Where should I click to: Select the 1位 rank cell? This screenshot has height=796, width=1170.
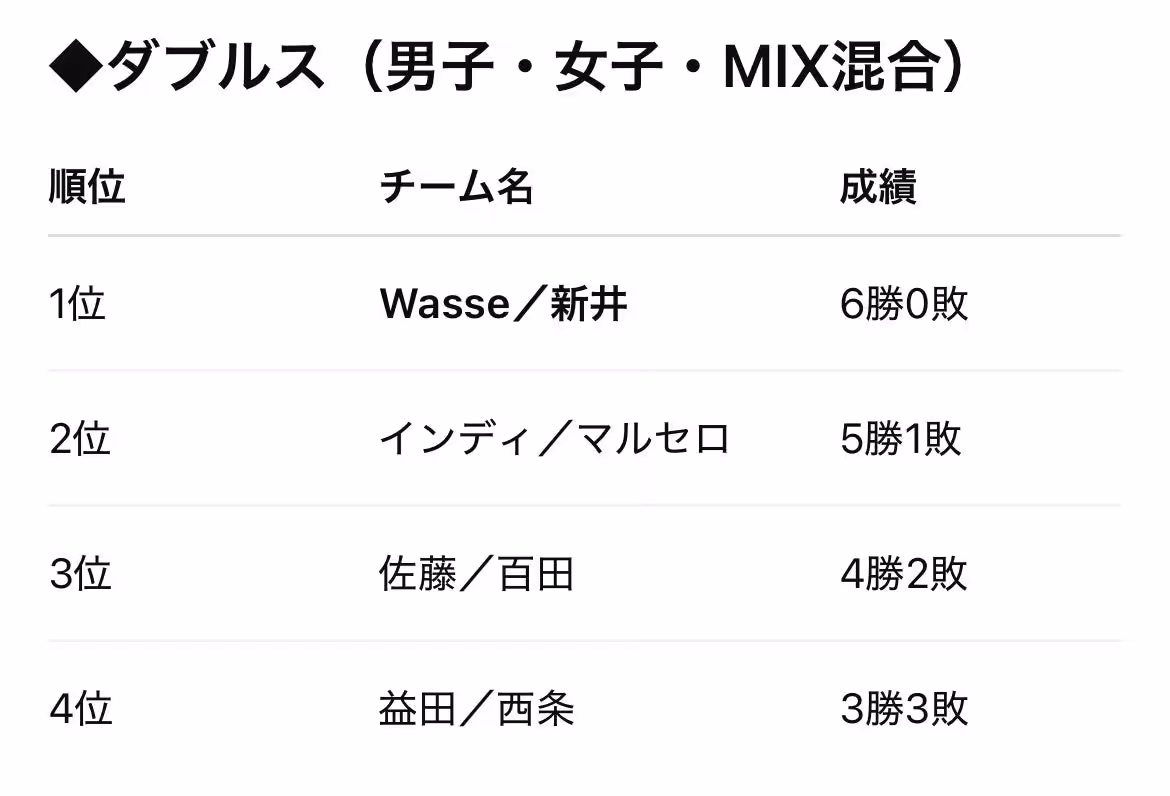click(78, 304)
